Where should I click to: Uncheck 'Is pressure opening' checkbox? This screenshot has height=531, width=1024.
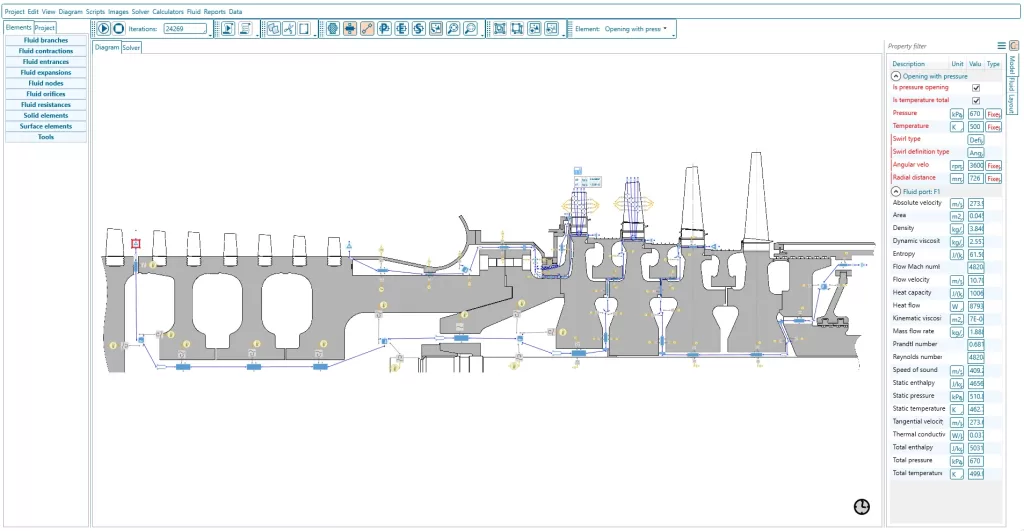(x=976, y=88)
